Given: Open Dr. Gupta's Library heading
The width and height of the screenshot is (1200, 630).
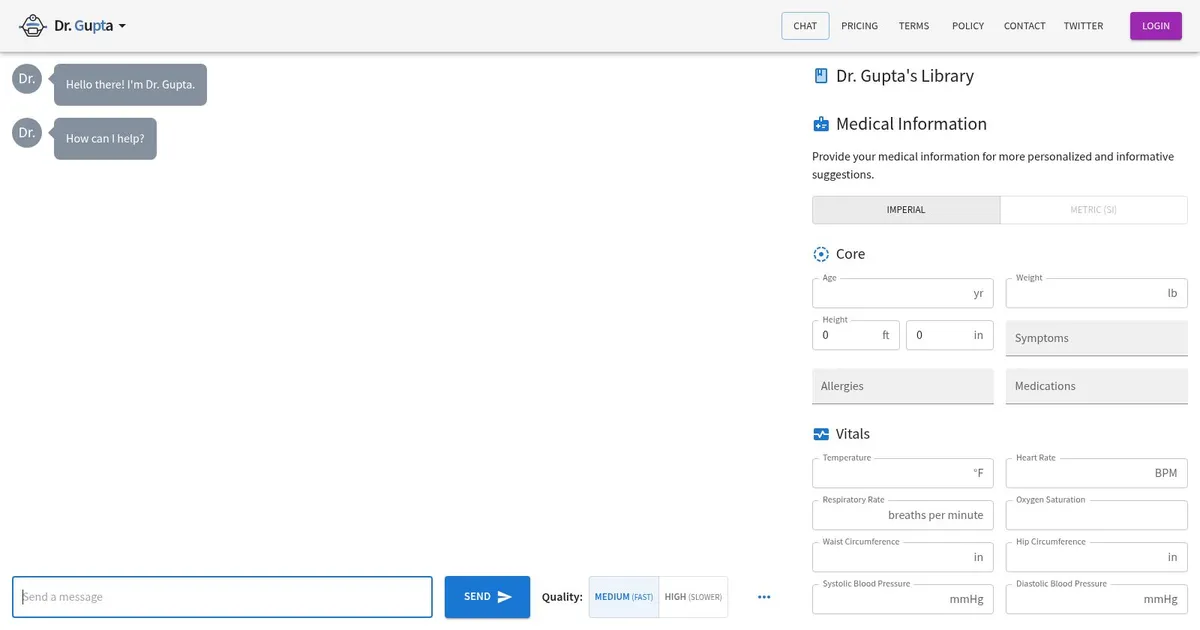Looking at the screenshot, I should [x=905, y=76].
